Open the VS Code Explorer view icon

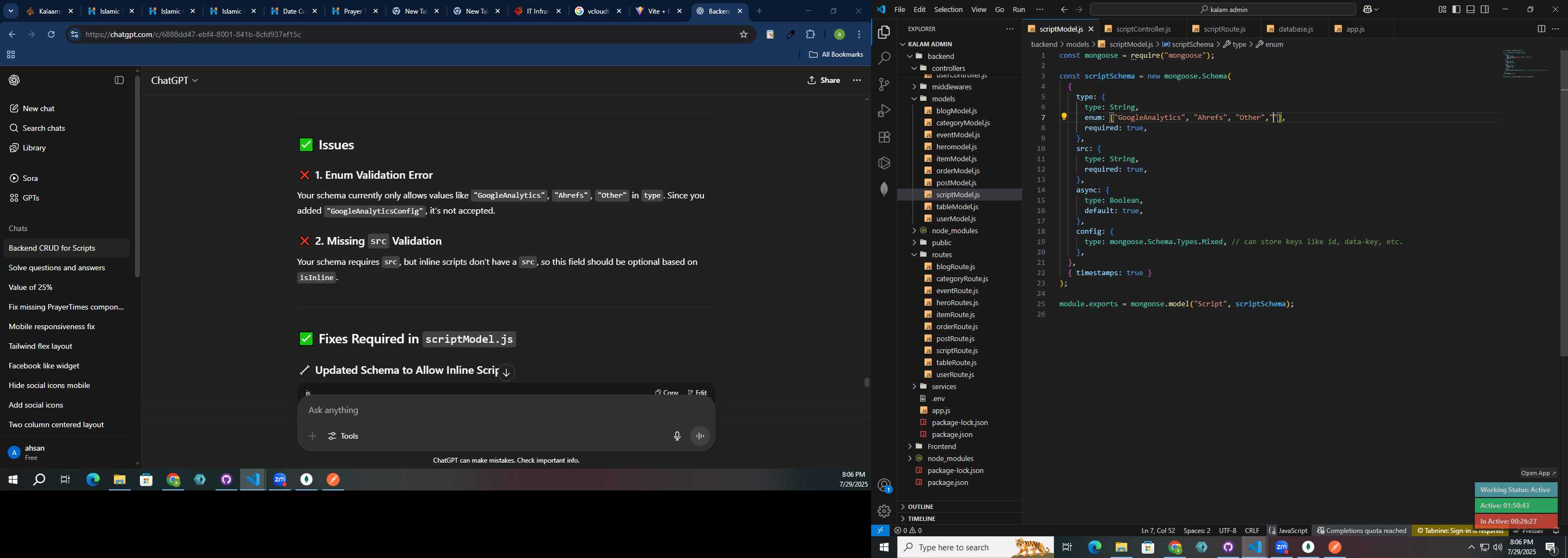coord(884,32)
